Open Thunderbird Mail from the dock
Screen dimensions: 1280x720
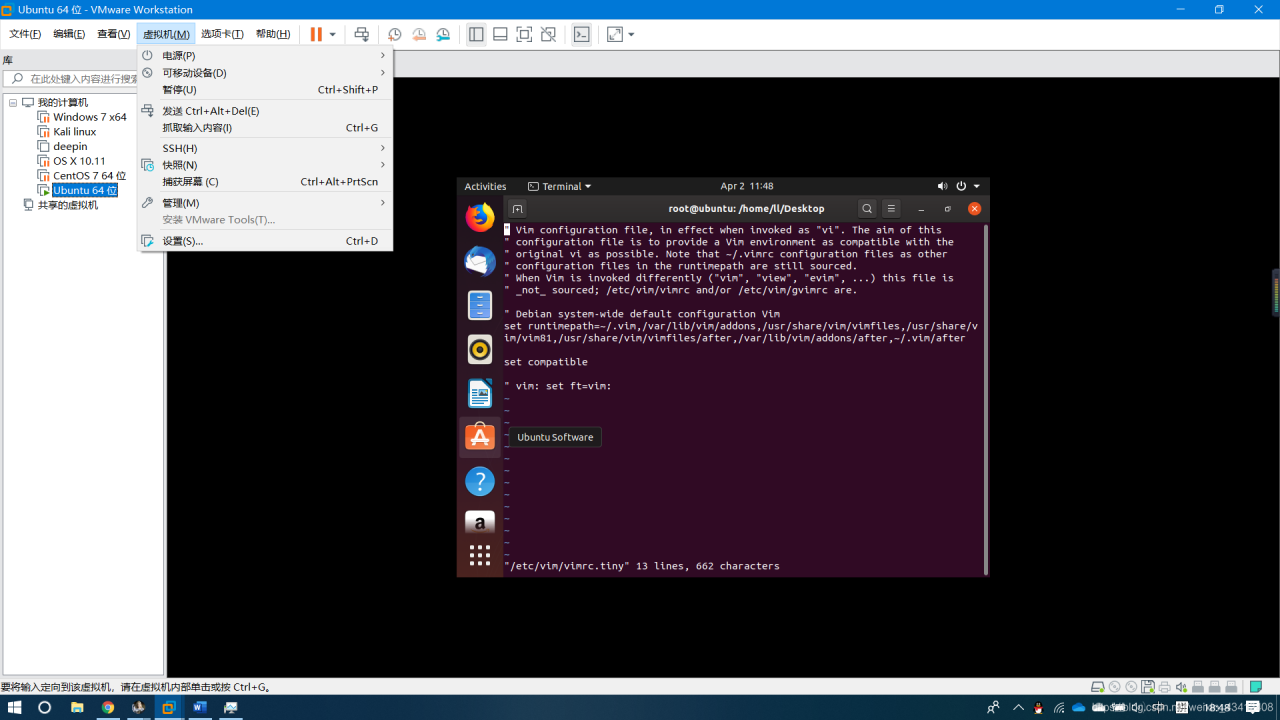pyautogui.click(x=480, y=261)
